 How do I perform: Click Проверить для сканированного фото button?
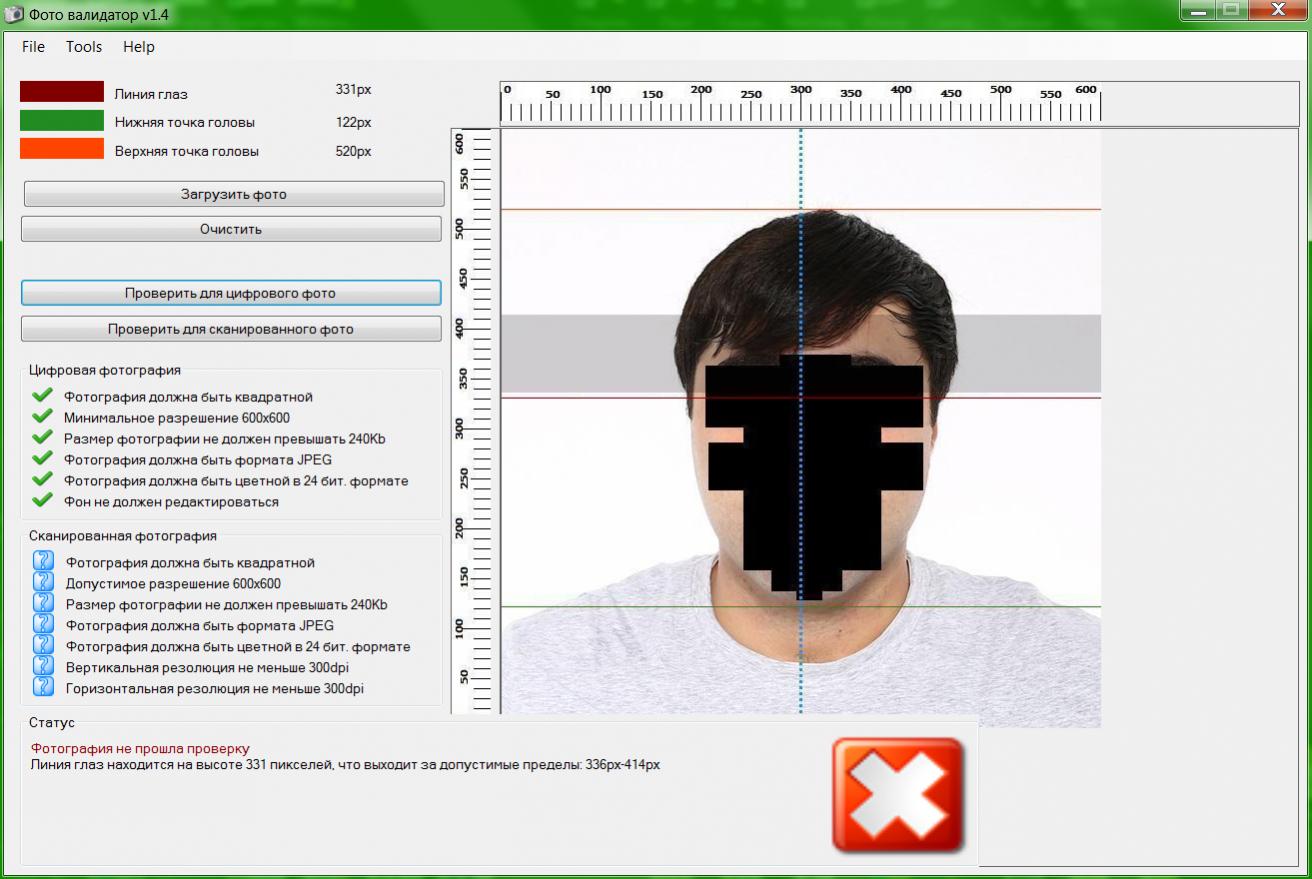click(231, 329)
